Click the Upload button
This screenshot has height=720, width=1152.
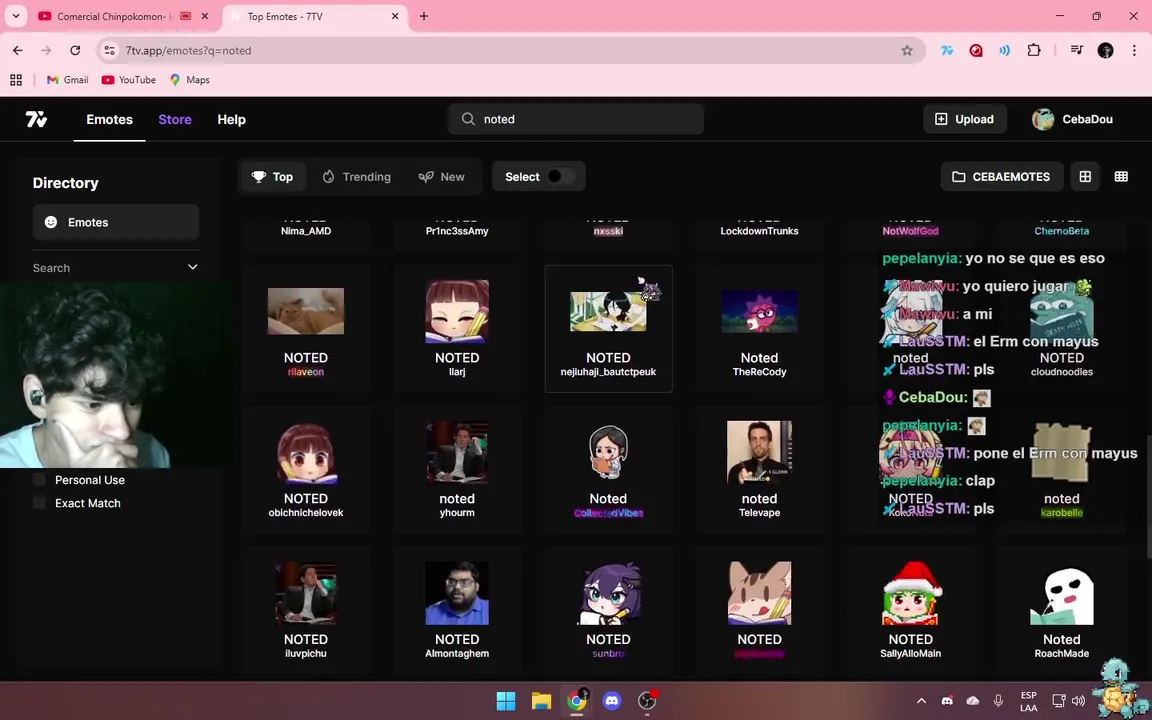pyautogui.click(x=965, y=119)
